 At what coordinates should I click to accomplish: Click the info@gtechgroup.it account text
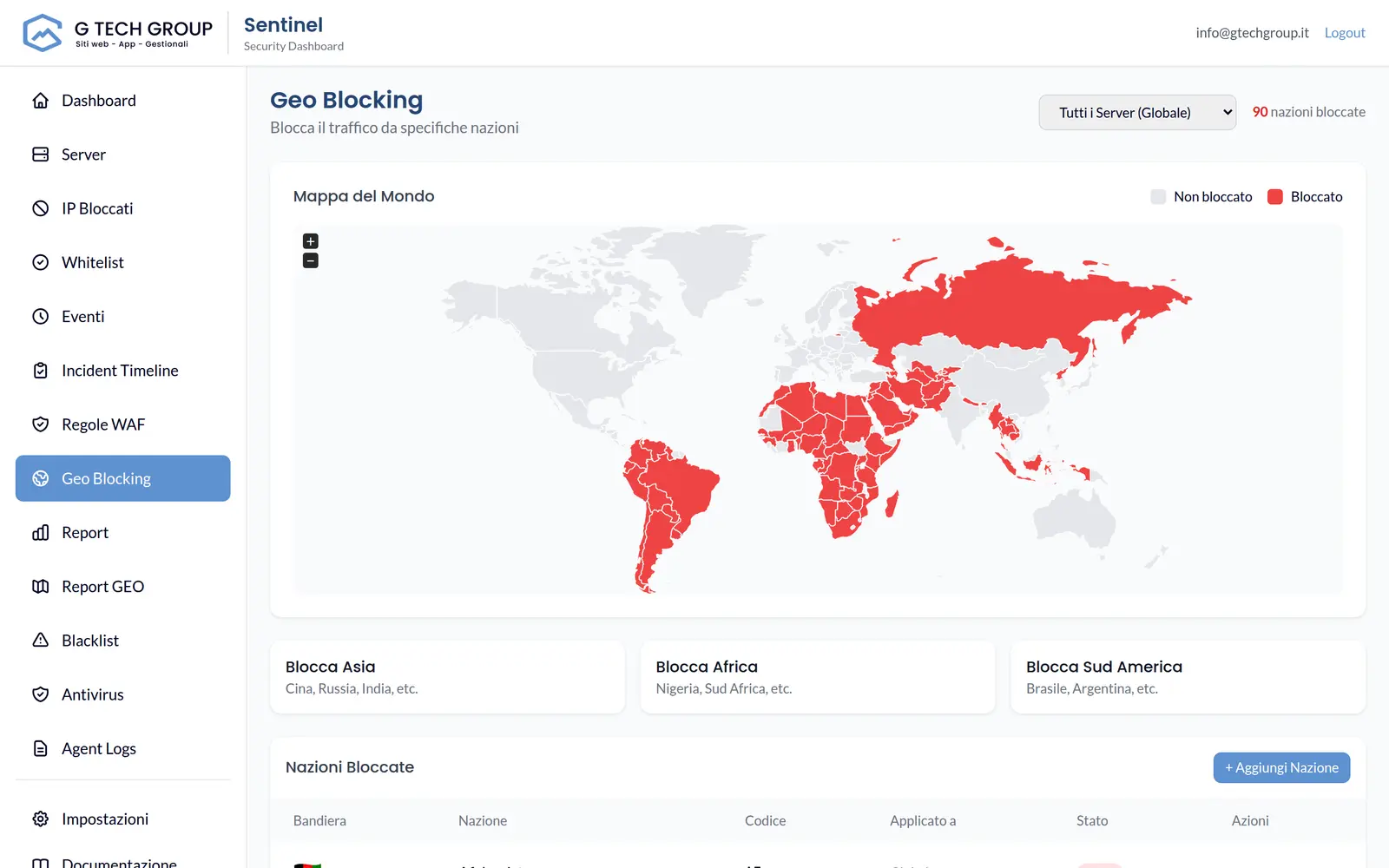point(1252,33)
